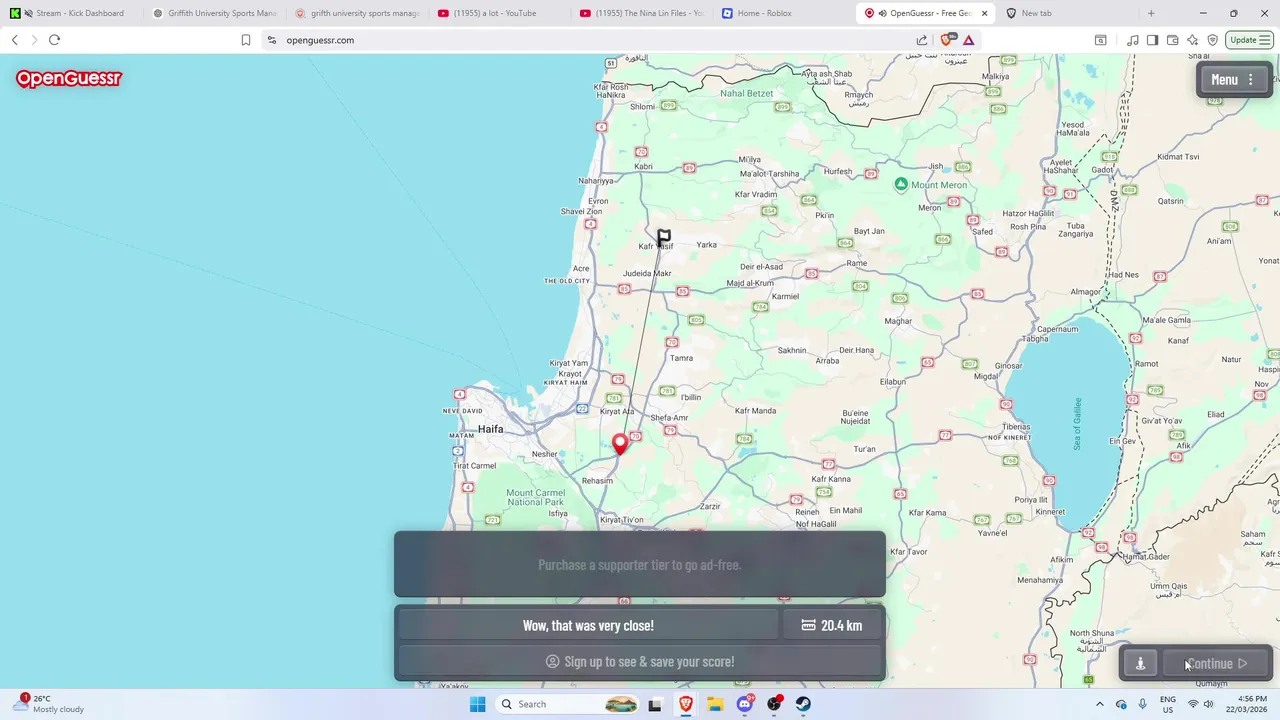This screenshot has height=720, width=1280.
Task: Switch to (11955) a lot - YouTube tab
Action: (499, 13)
